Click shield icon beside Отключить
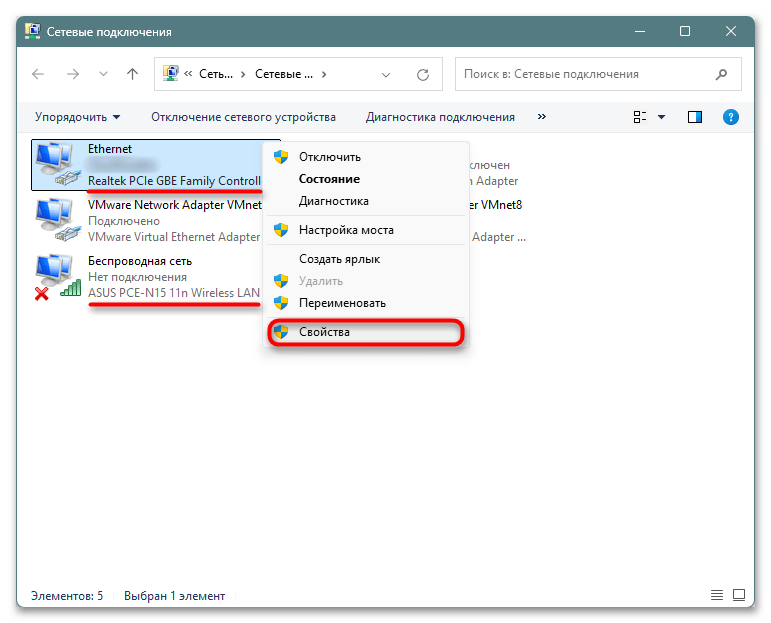The image size is (771, 623). tap(281, 157)
